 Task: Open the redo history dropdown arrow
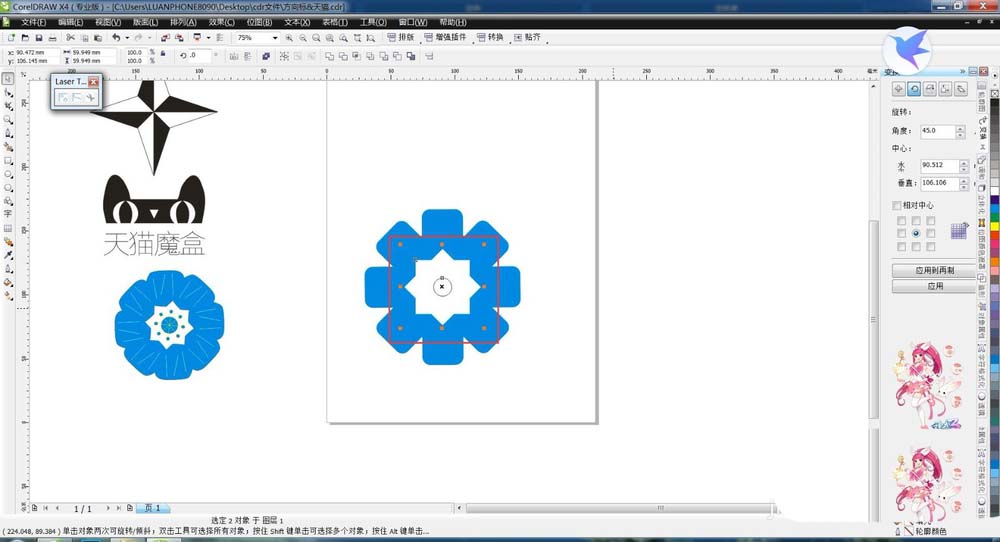(149, 38)
